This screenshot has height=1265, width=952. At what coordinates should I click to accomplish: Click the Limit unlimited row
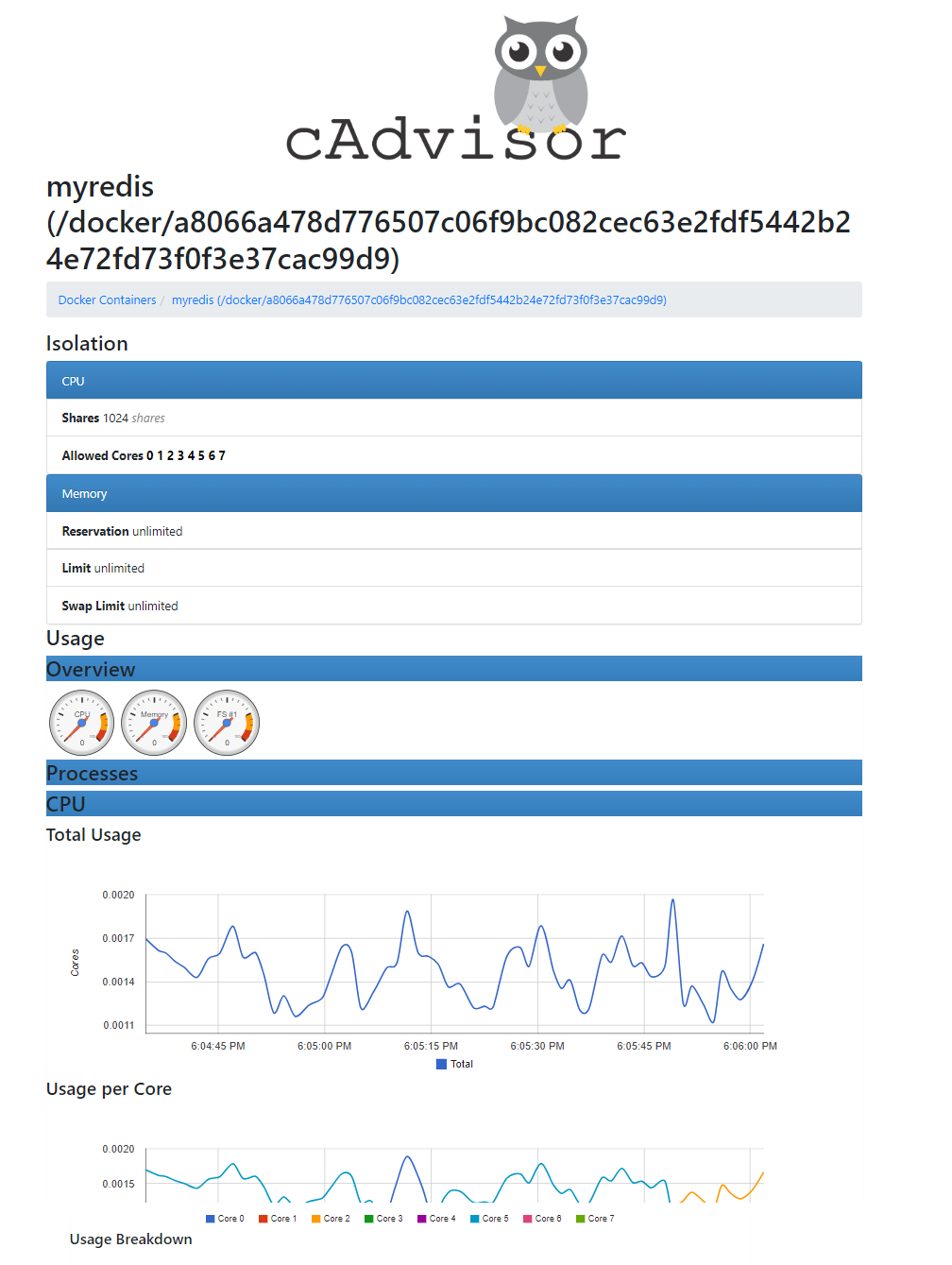pos(453,568)
